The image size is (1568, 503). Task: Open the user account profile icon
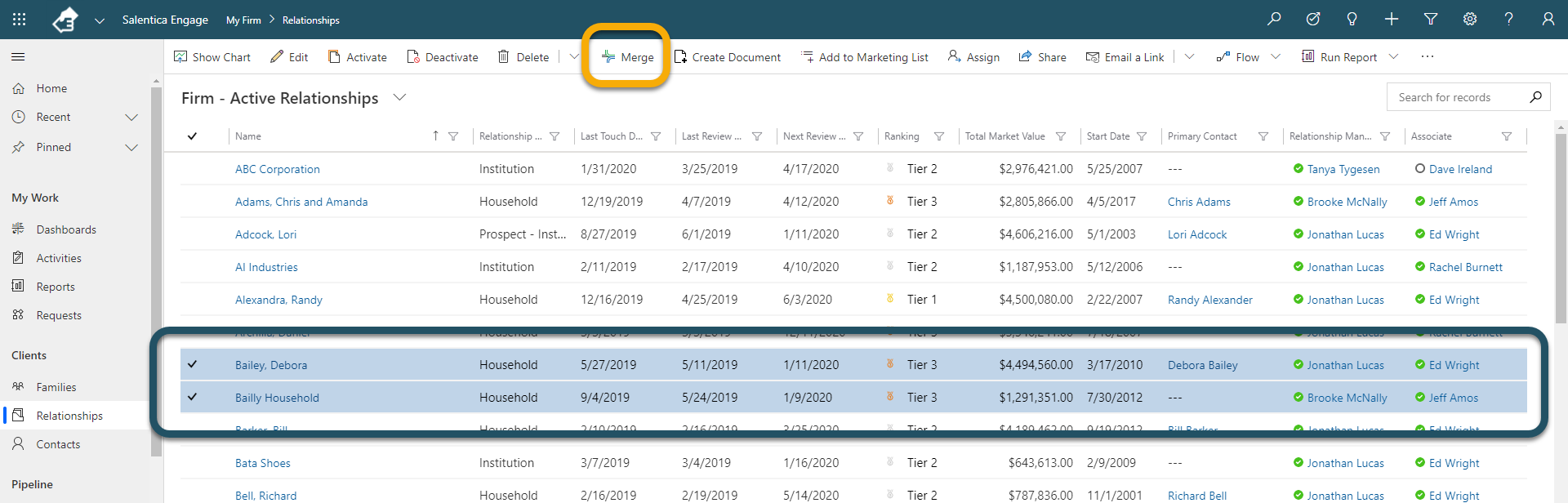1548,19
